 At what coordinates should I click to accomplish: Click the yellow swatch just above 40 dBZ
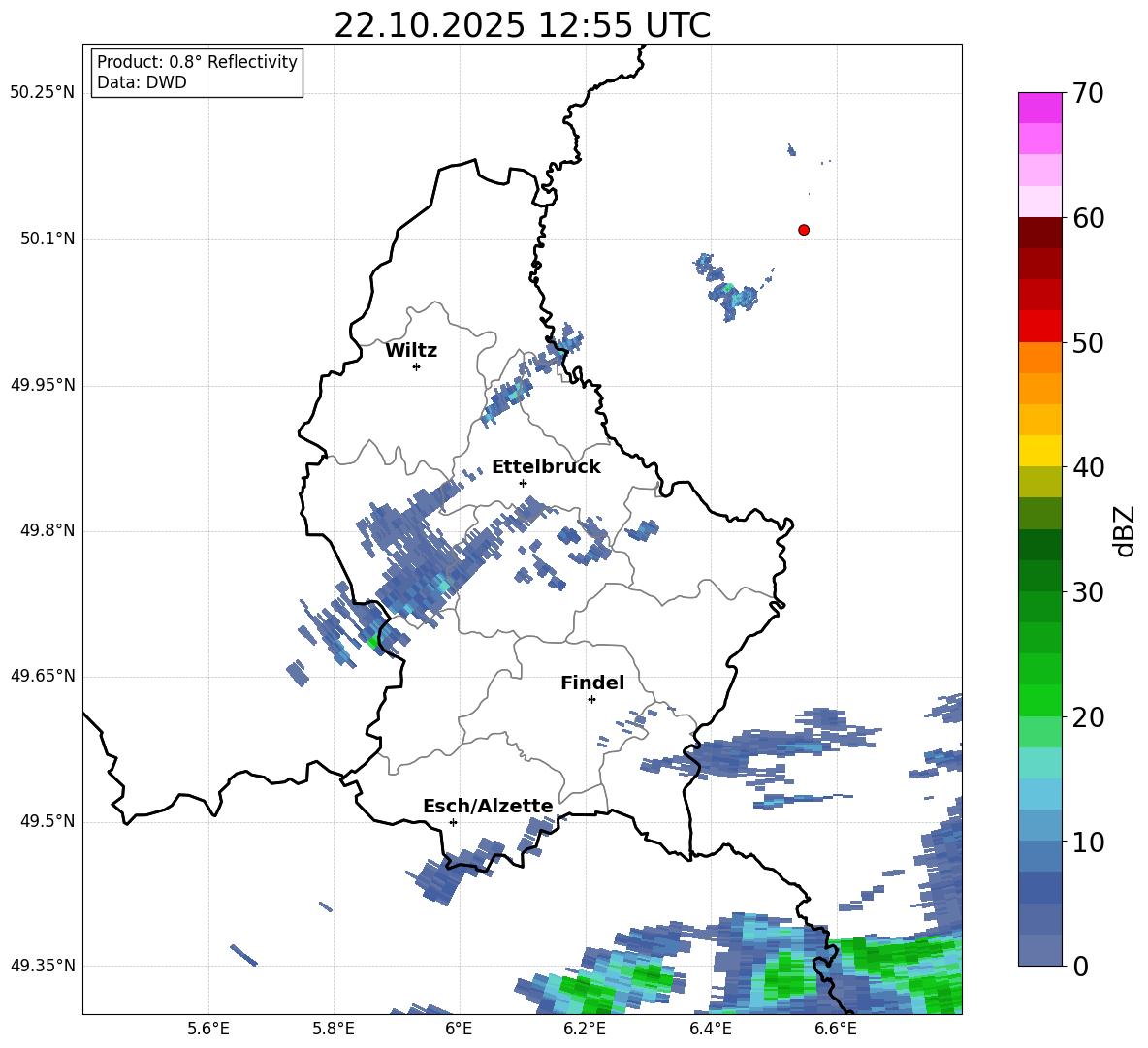click(1039, 451)
